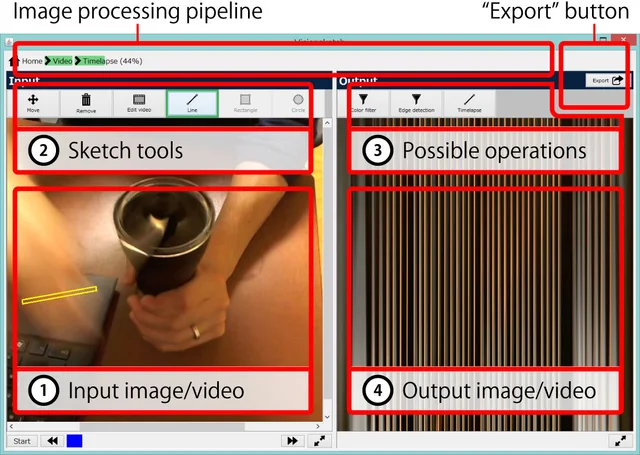Screen dimensions: 640x455
Task: Fast-forward the input video
Action: (292, 441)
